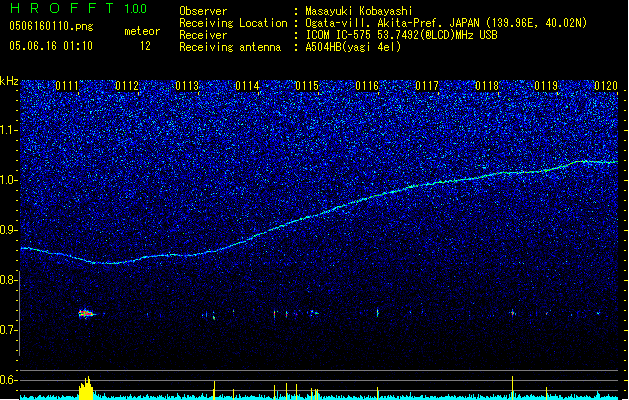Click the 0.7 kHz frequency label
This screenshot has height=400, width=629.
[x=9, y=330]
